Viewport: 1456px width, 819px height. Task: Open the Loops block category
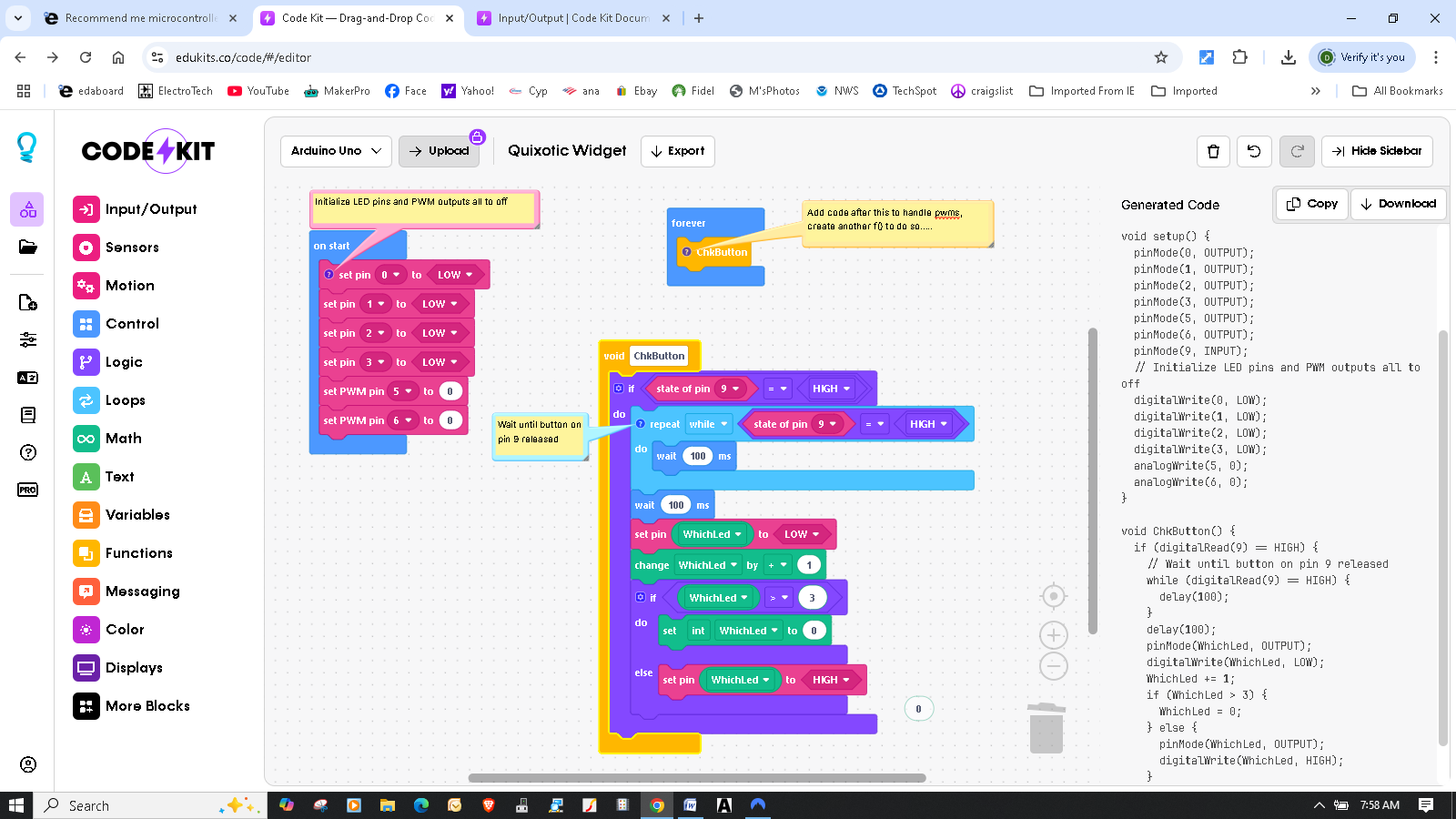point(109,400)
